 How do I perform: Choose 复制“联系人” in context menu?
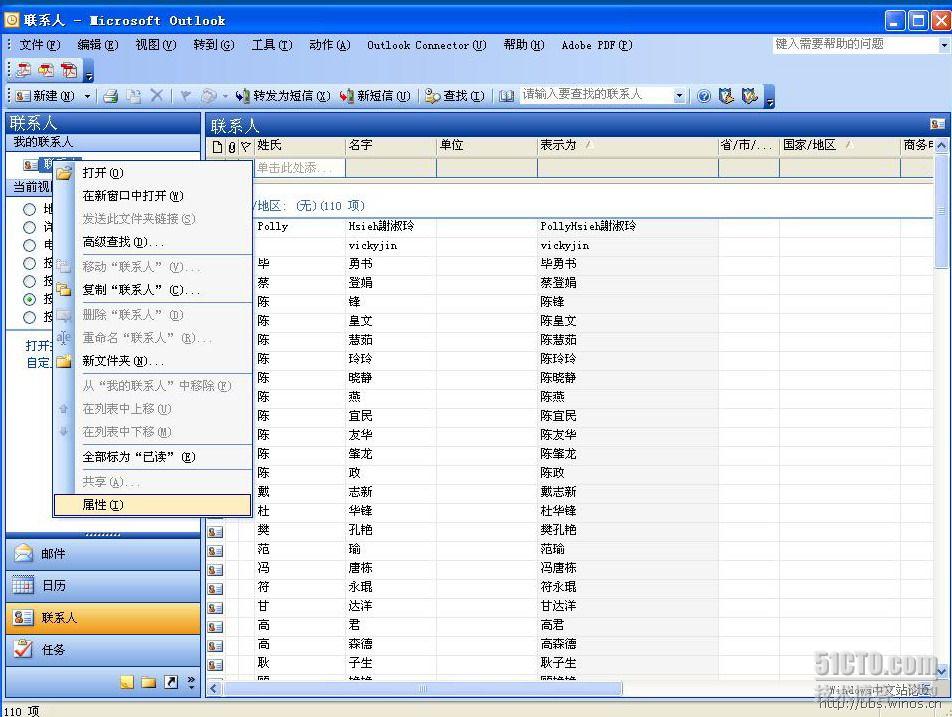pyautogui.click(x=152, y=290)
